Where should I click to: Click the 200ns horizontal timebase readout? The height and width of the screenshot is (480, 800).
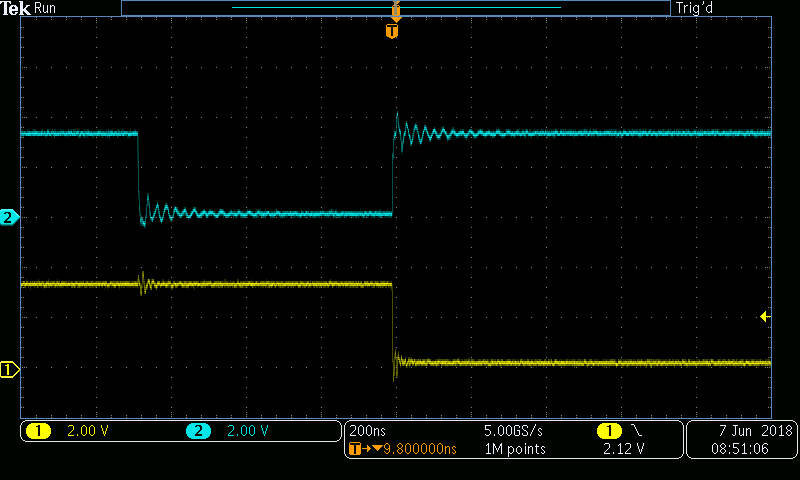(367, 431)
